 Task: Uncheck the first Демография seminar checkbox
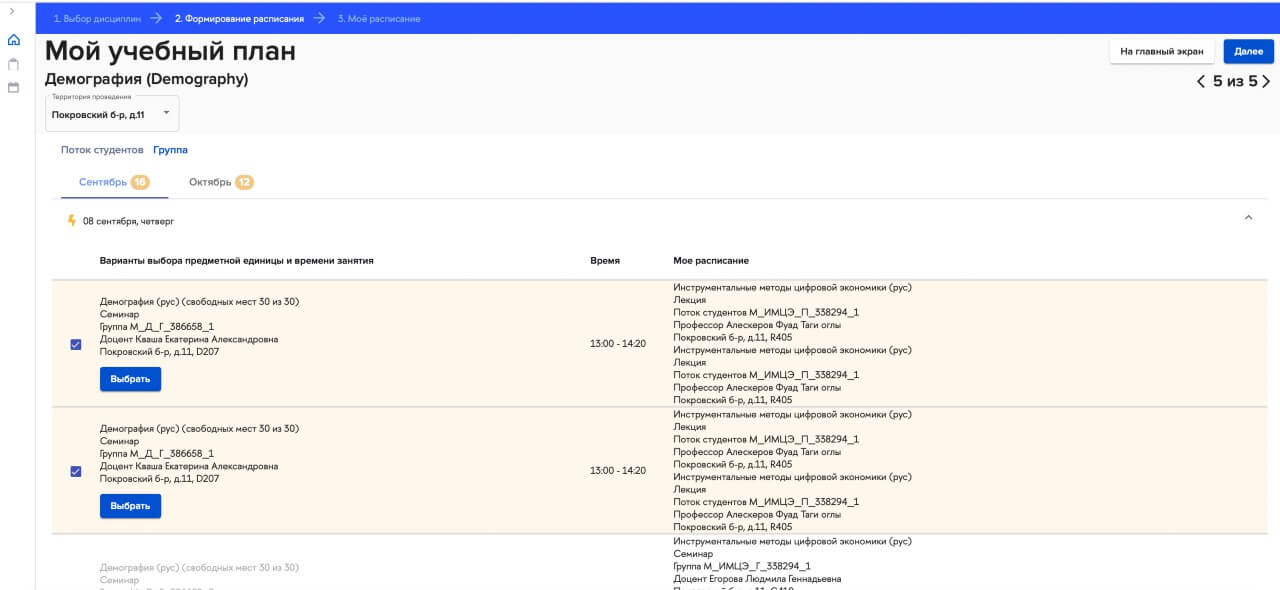point(76,345)
